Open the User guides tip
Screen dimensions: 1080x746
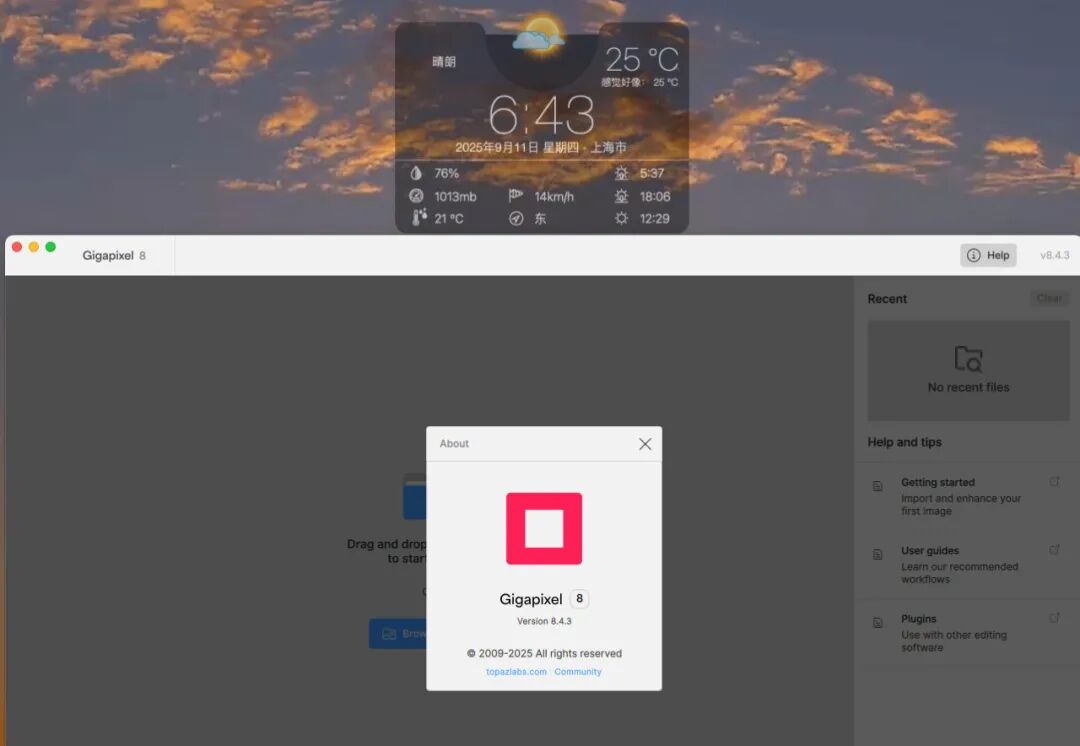967,564
